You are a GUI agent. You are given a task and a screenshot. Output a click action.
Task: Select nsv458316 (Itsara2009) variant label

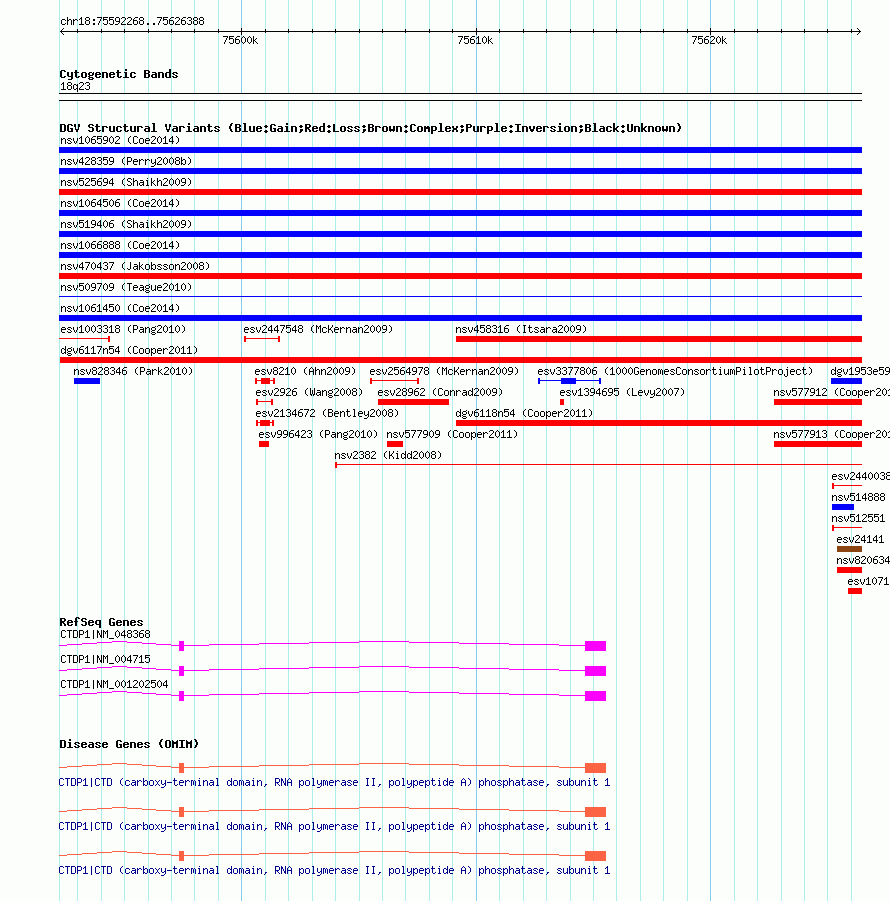[x=521, y=329]
